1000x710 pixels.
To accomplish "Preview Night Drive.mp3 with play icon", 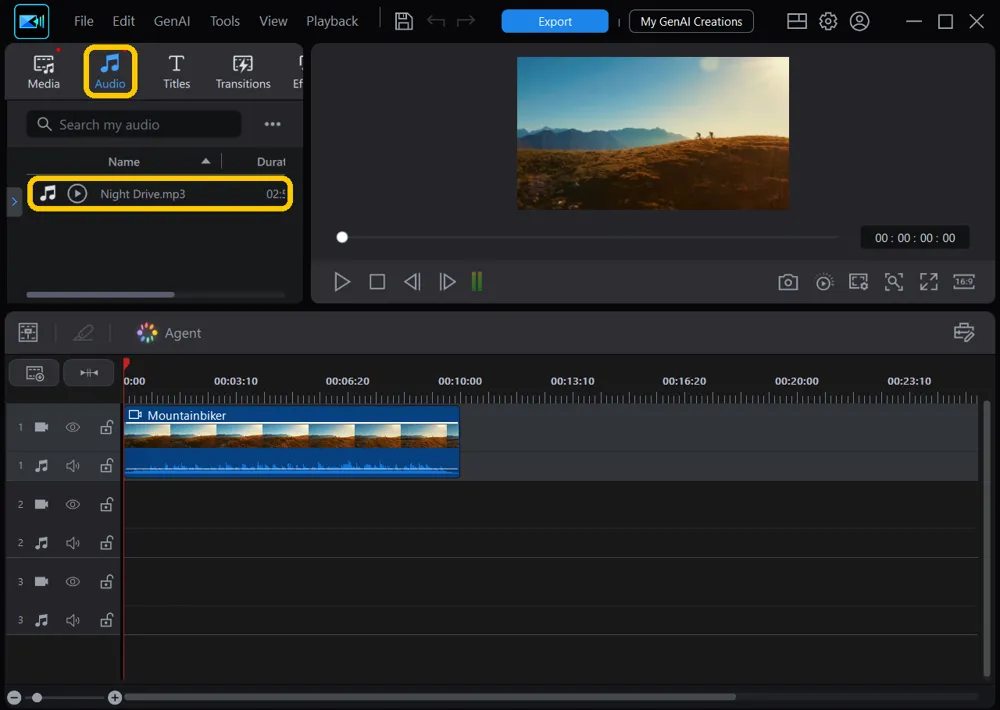I will click(x=77, y=193).
